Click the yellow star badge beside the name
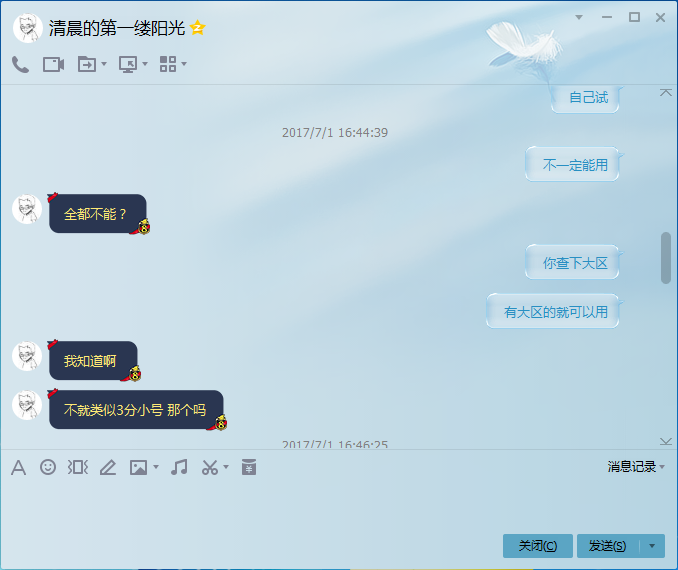Image resolution: width=678 pixels, height=570 pixels. point(198,28)
